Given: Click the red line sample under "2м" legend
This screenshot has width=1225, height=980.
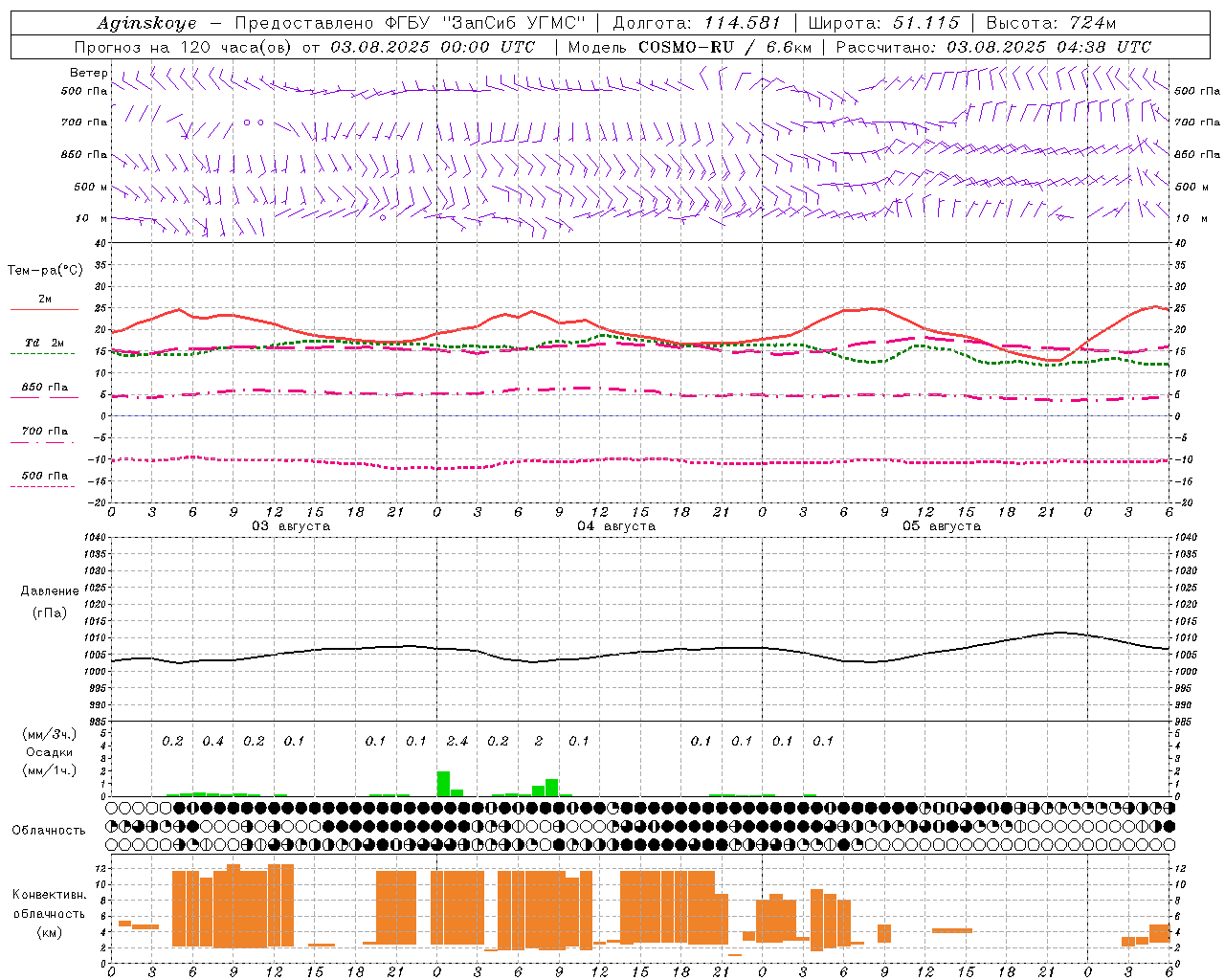Looking at the screenshot, I should click(45, 310).
